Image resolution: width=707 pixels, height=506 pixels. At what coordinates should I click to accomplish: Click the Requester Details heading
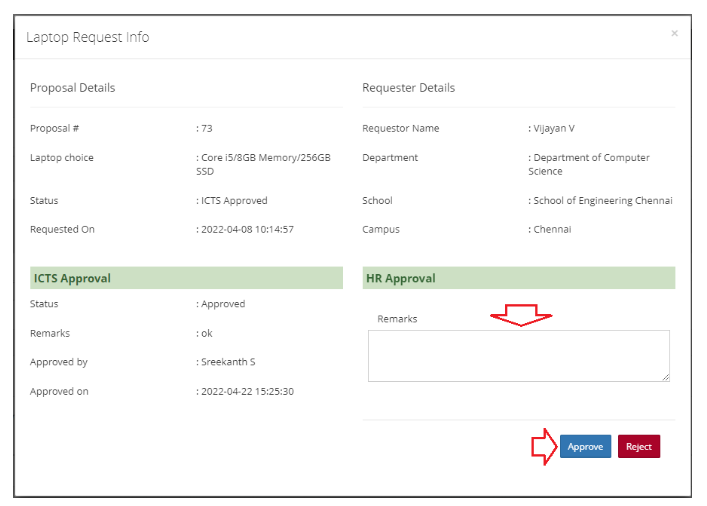(x=408, y=88)
